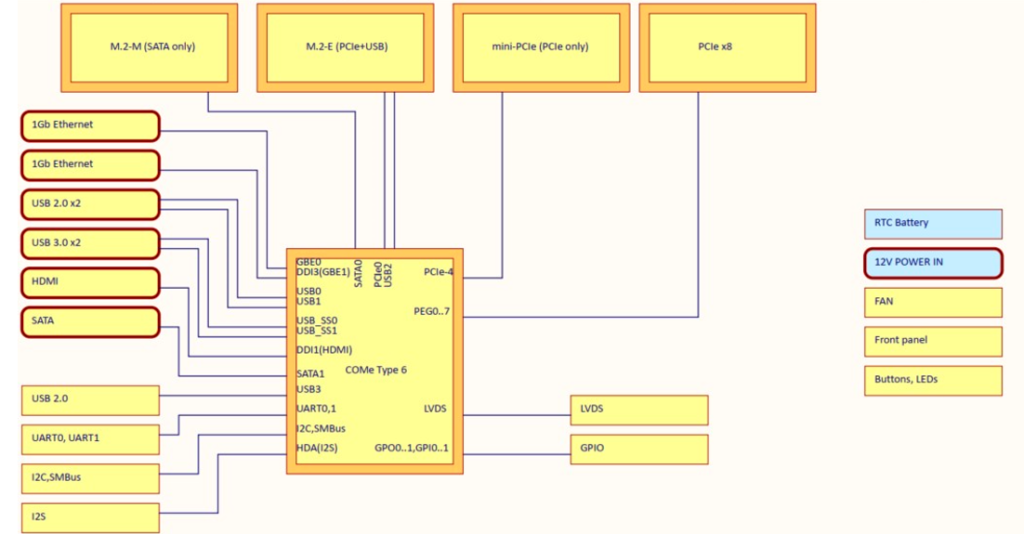
Task: Click the UART0, UART1 block
Action: (90, 438)
